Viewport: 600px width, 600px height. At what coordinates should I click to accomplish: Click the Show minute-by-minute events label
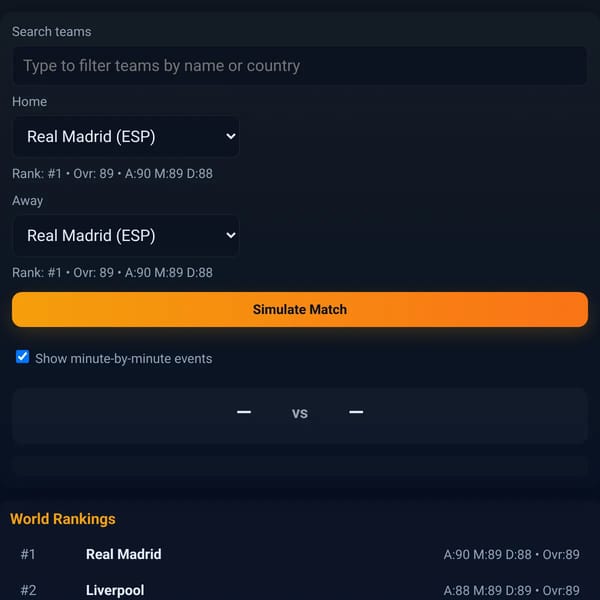(124, 359)
